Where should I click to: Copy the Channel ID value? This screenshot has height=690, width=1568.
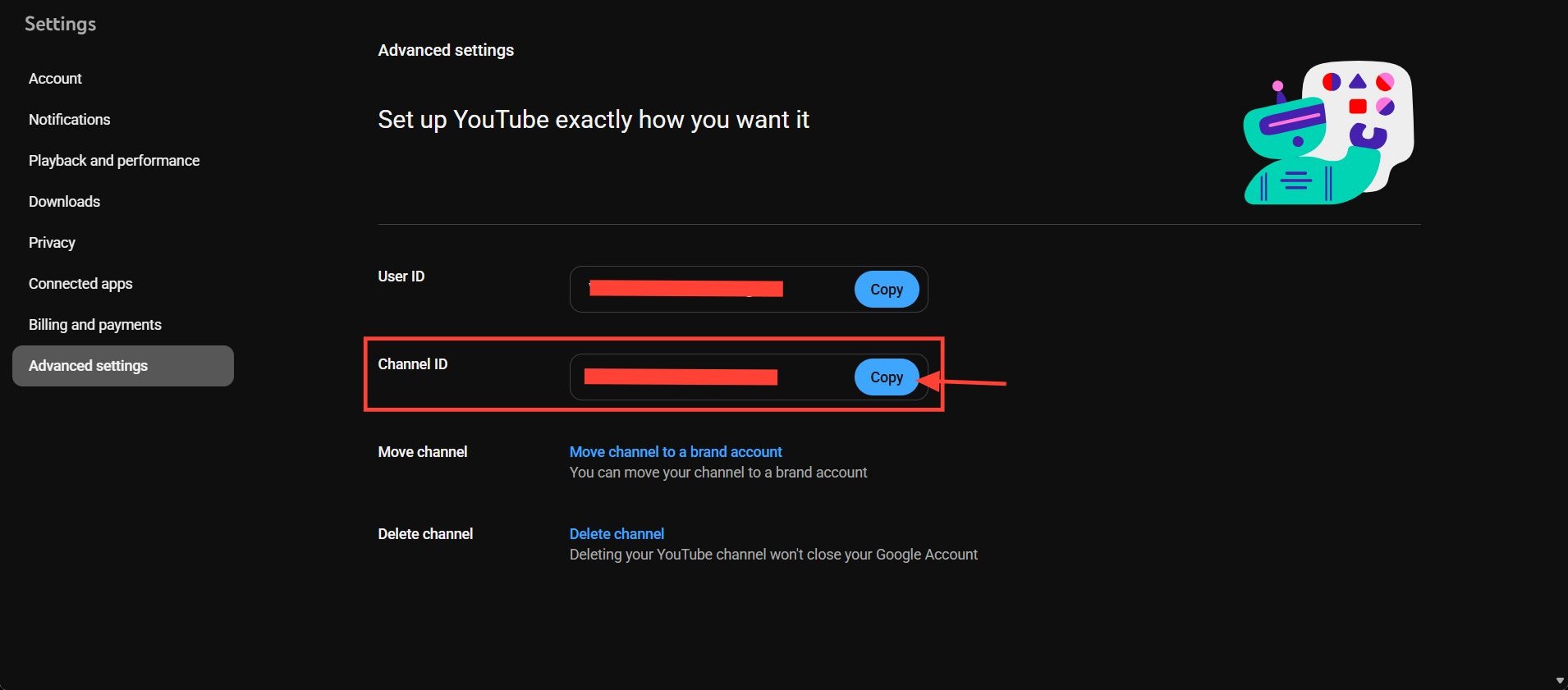(x=887, y=377)
